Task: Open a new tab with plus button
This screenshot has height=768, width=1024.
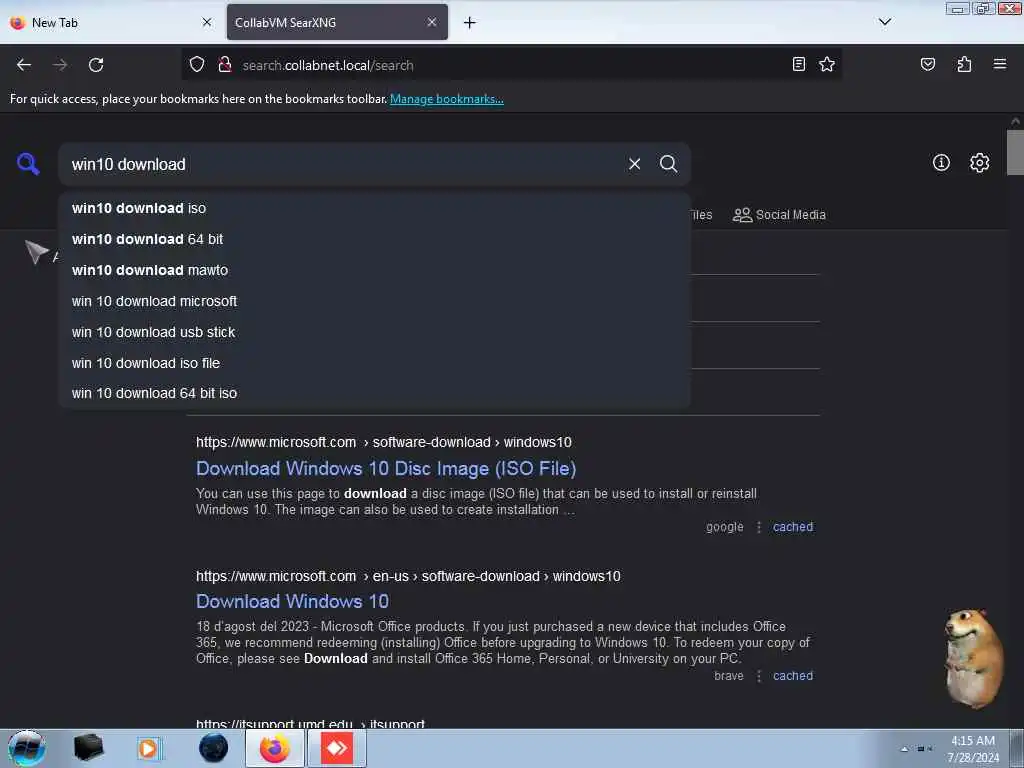Action: [x=470, y=23]
